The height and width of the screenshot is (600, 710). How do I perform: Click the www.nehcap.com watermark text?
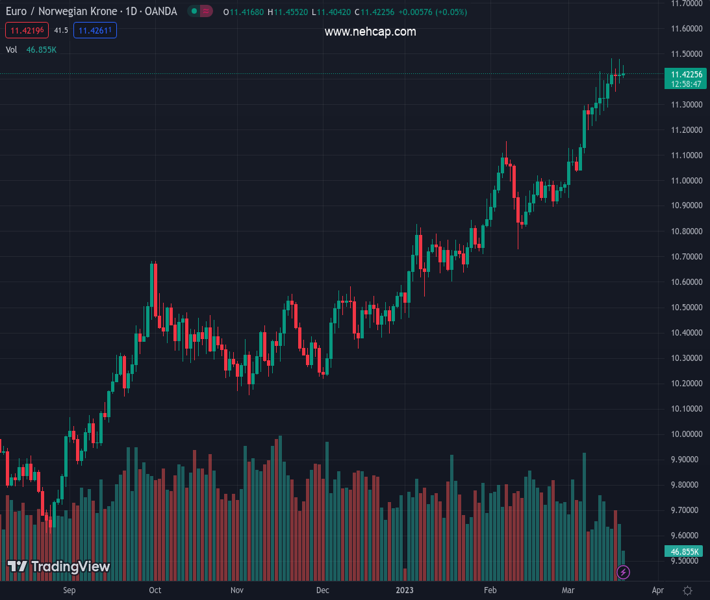coord(370,32)
